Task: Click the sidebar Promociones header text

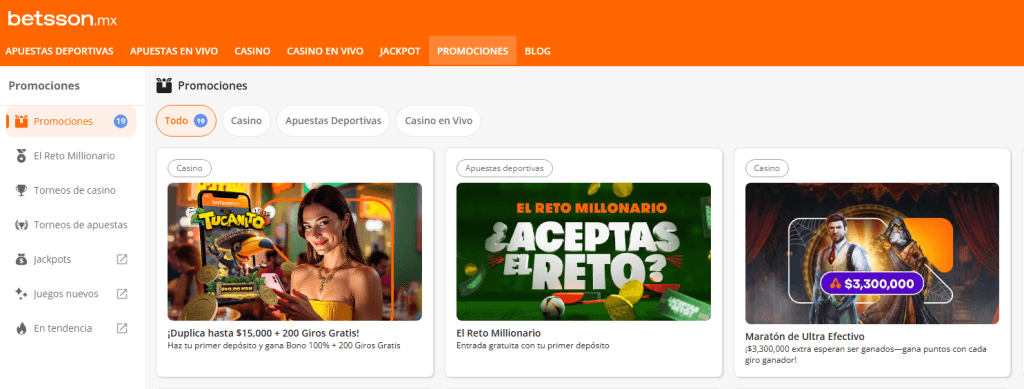Action: click(x=44, y=86)
